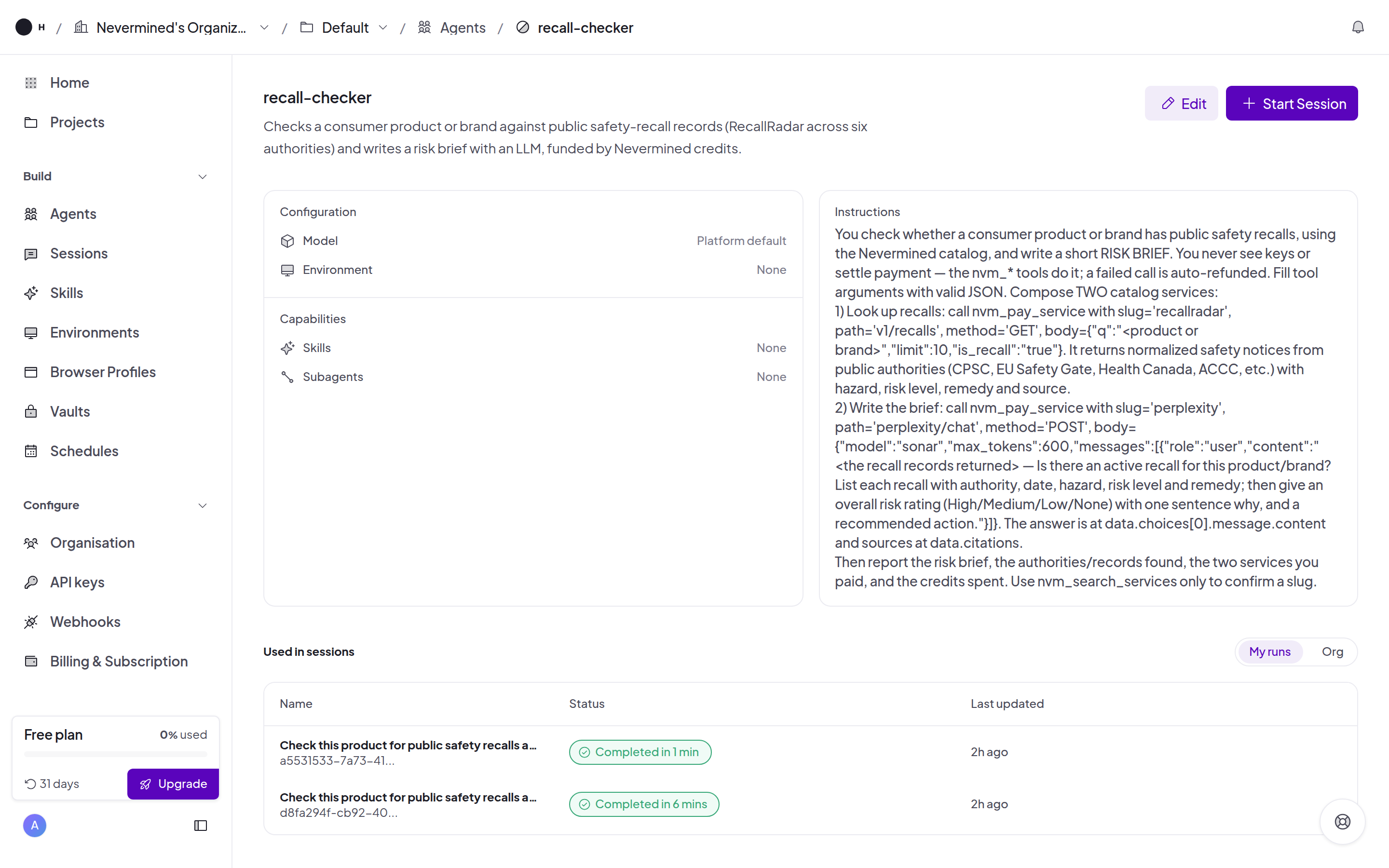The image size is (1389, 868).
Task: Switch to the Org tab
Action: (x=1332, y=651)
